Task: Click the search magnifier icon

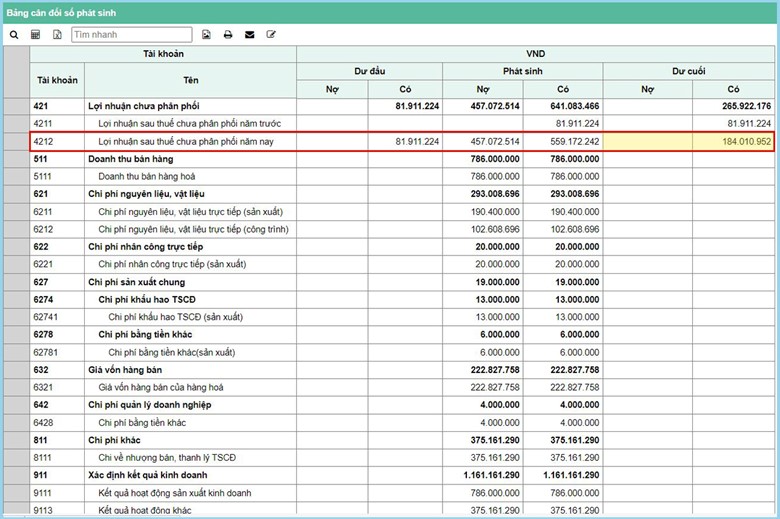Action: [14, 35]
